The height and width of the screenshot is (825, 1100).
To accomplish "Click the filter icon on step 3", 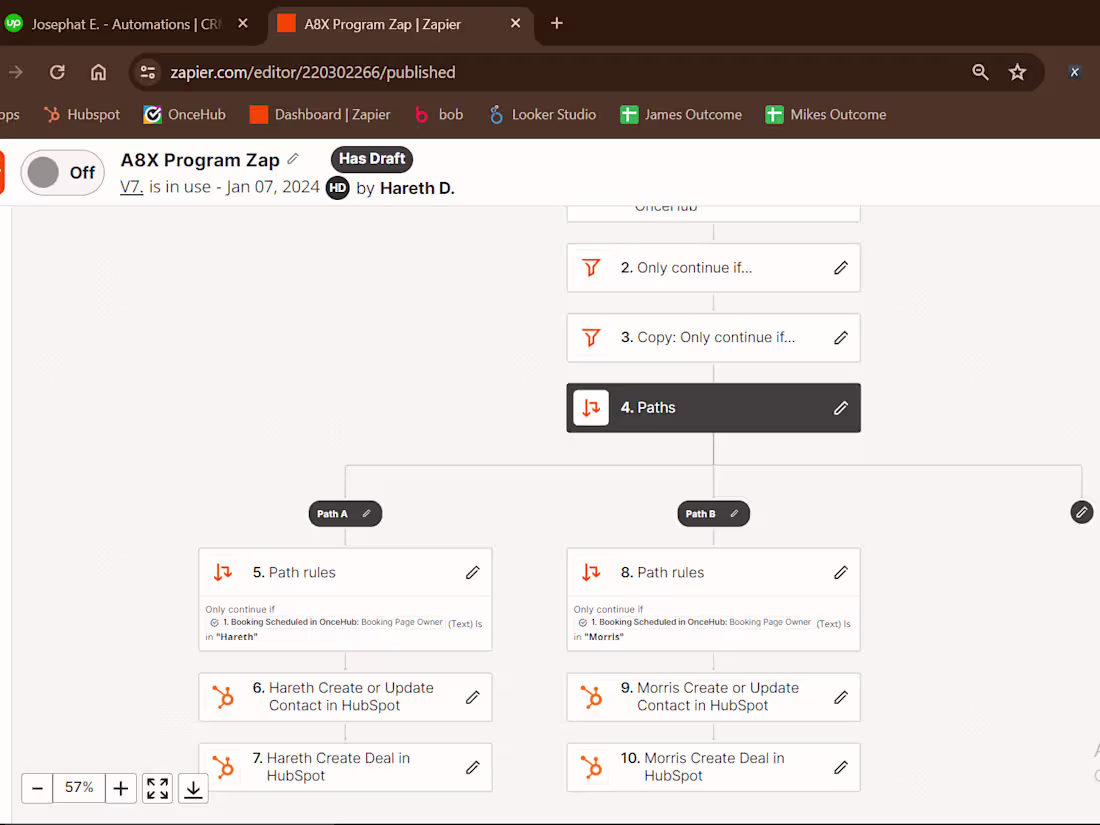I will point(591,337).
